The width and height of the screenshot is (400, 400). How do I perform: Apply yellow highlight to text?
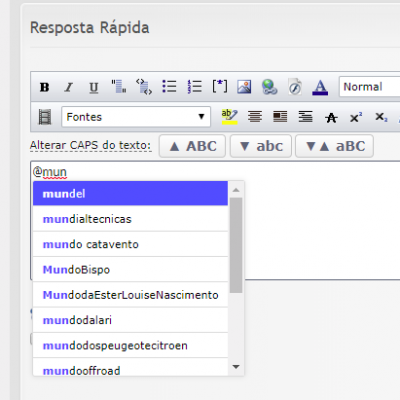point(229,117)
